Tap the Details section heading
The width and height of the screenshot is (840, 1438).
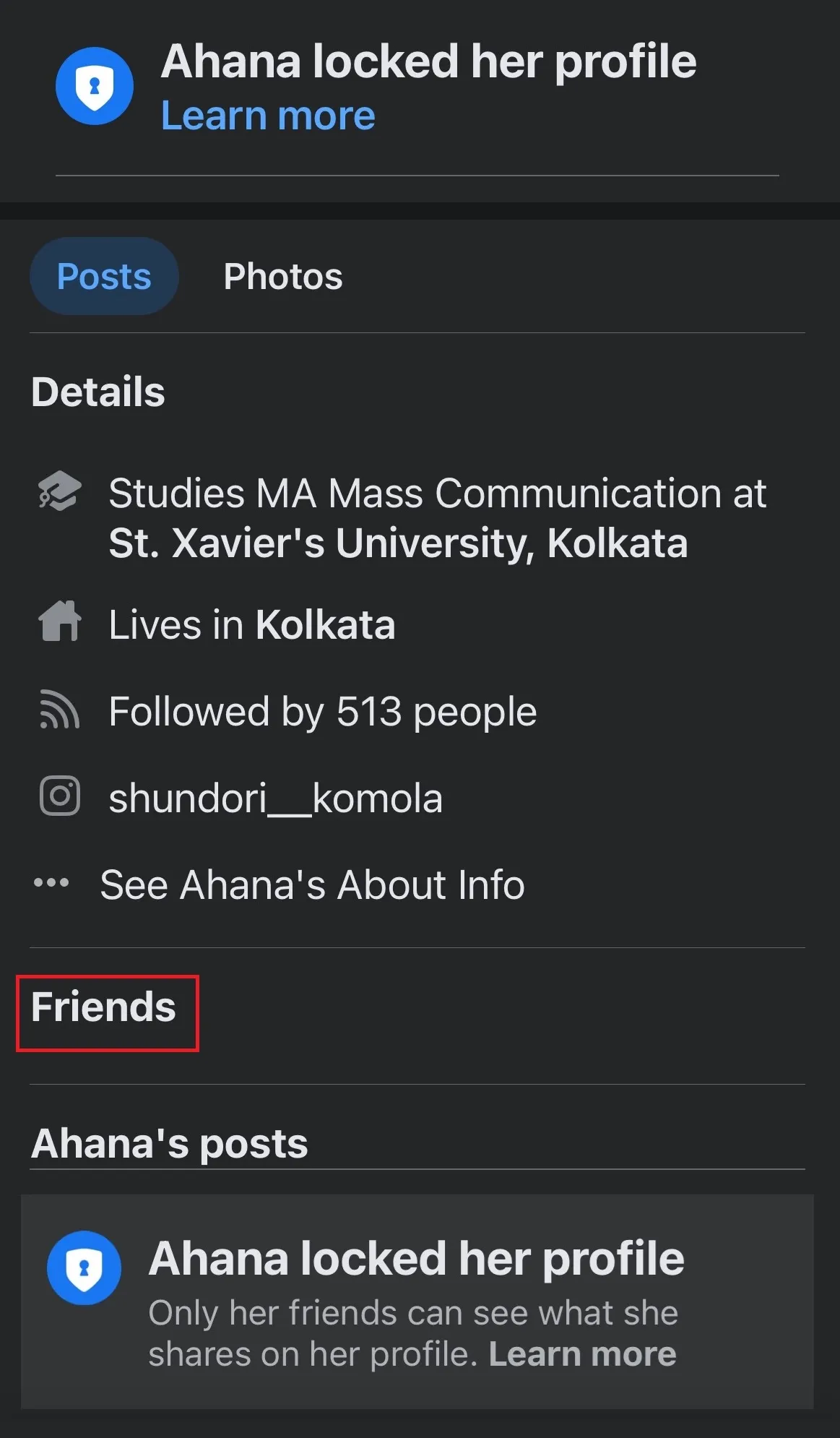pos(98,392)
